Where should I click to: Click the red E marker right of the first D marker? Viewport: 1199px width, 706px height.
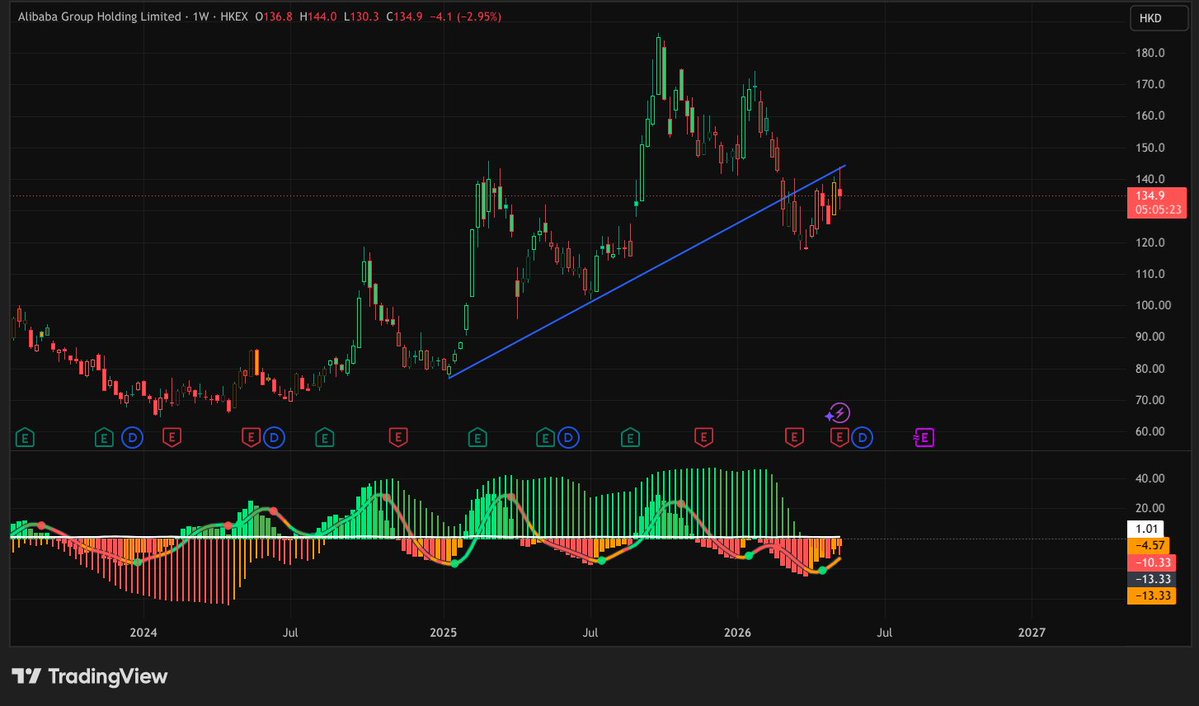coord(171,438)
